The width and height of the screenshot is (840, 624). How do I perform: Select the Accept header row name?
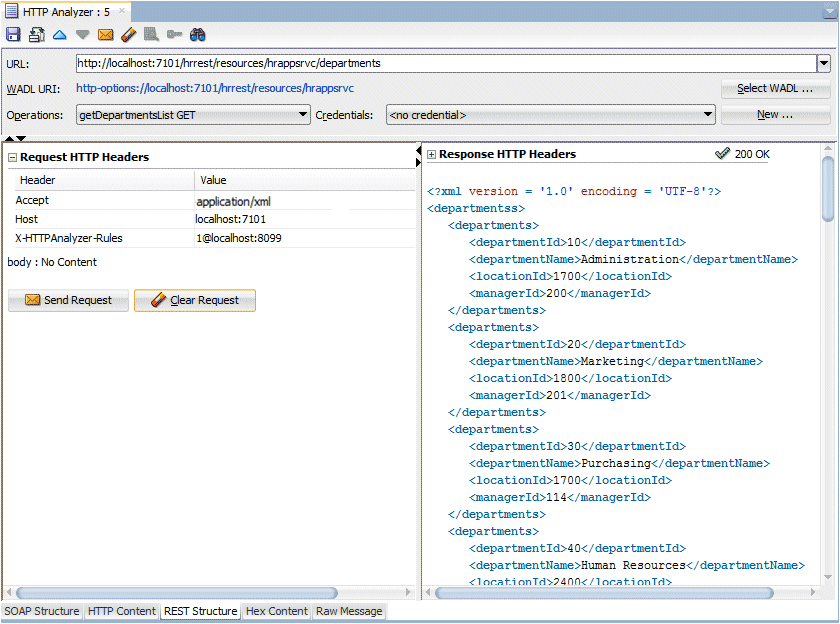(32, 200)
